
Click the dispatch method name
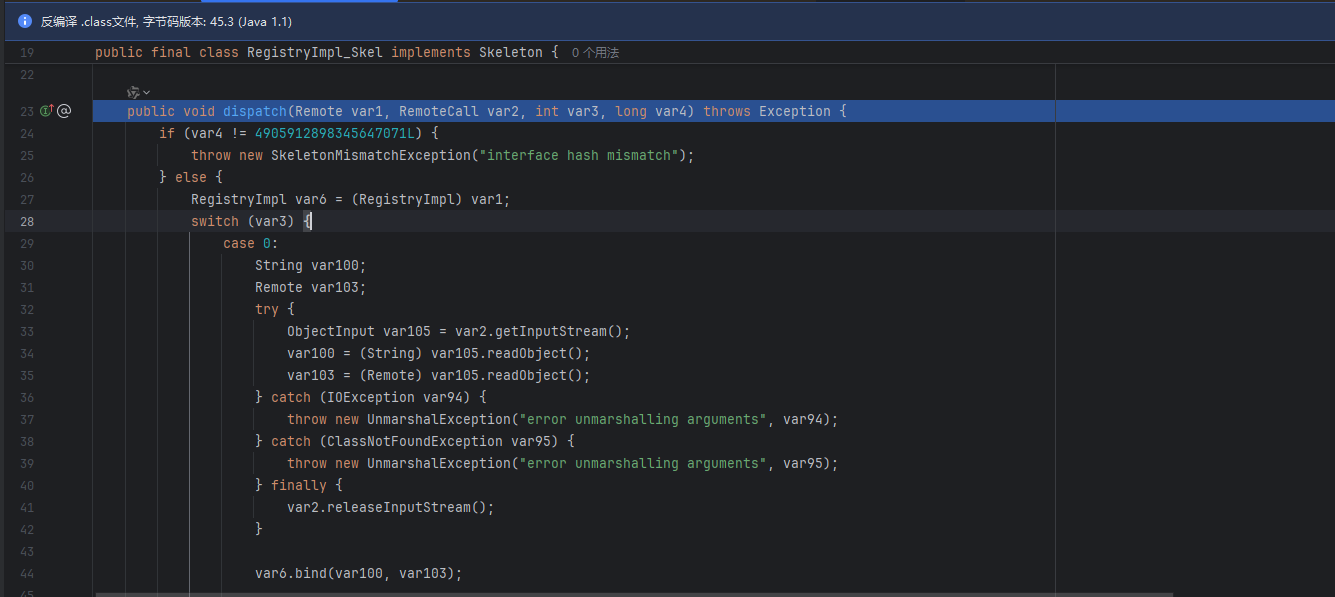pyautogui.click(x=255, y=111)
